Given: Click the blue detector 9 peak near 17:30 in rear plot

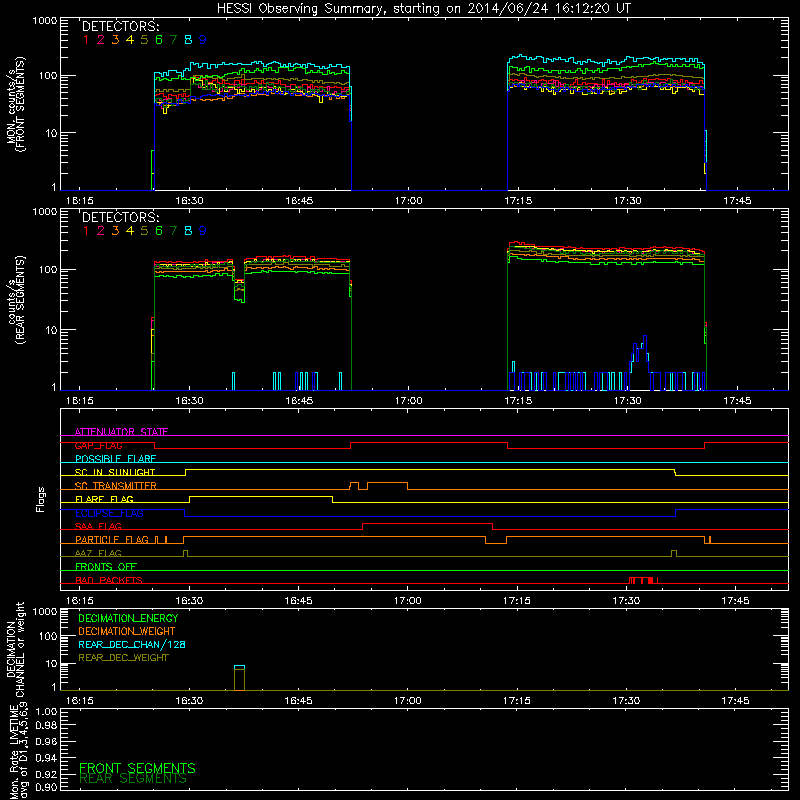Looking at the screenshot, I should click(x=640, y=355).
